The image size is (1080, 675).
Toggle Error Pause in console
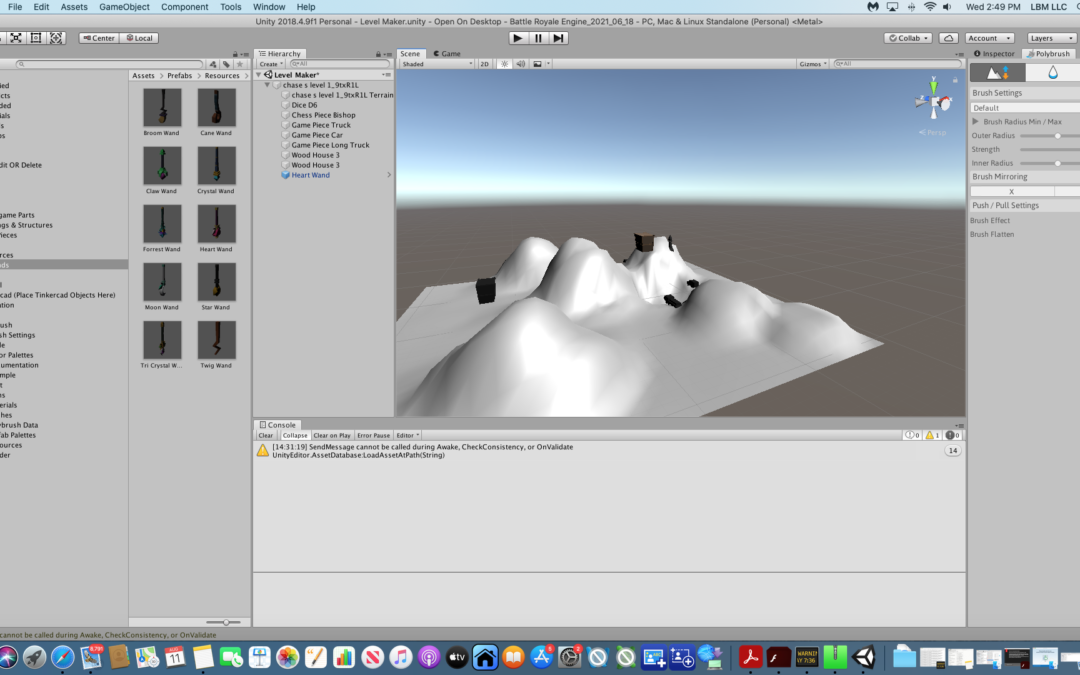(x=373, y=435)
